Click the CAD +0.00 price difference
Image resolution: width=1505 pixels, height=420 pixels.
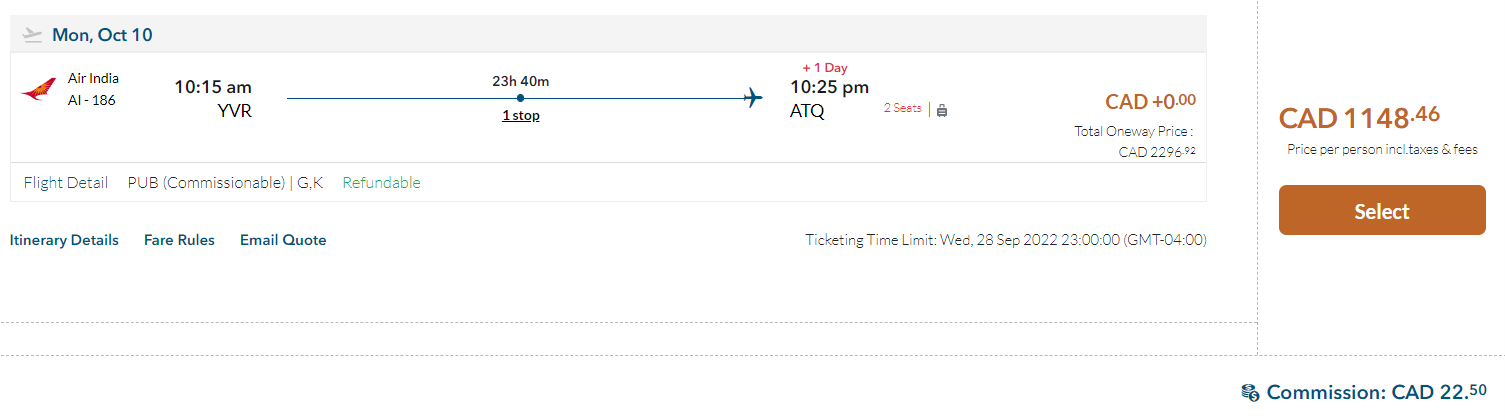1150,101
